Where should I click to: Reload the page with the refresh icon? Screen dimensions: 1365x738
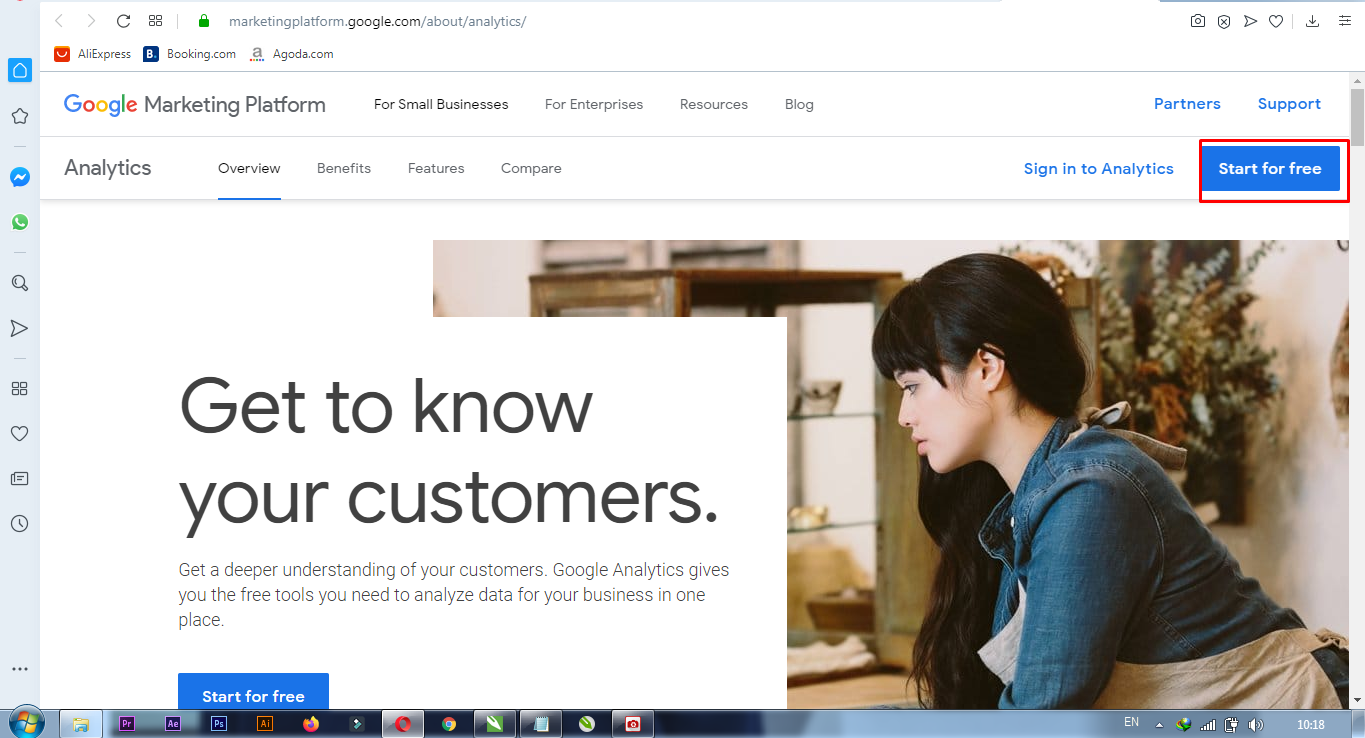point(123,21)
